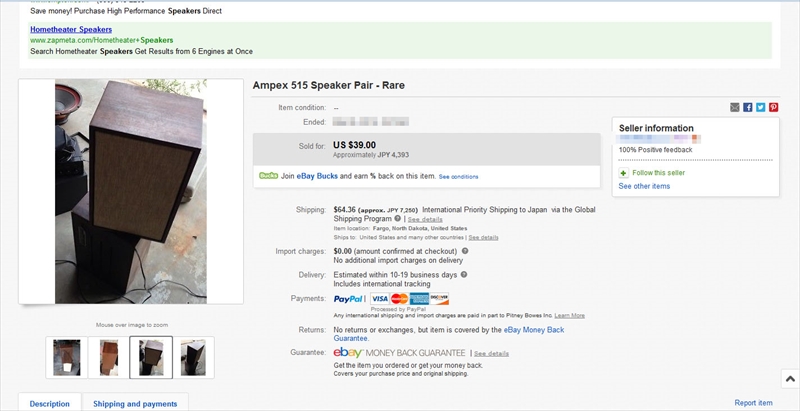Click listing title Ampex 515 Speaker Pair
The image size is (800, 411).
(329, 85)
